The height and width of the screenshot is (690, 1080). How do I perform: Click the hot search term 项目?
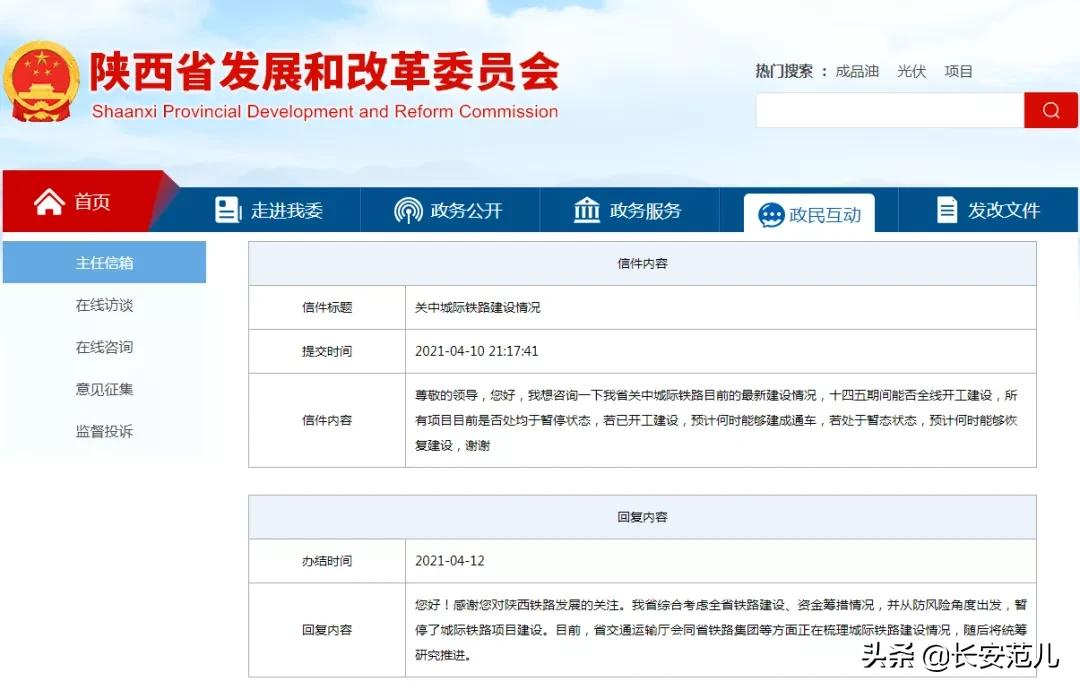[x=958, y=72]
